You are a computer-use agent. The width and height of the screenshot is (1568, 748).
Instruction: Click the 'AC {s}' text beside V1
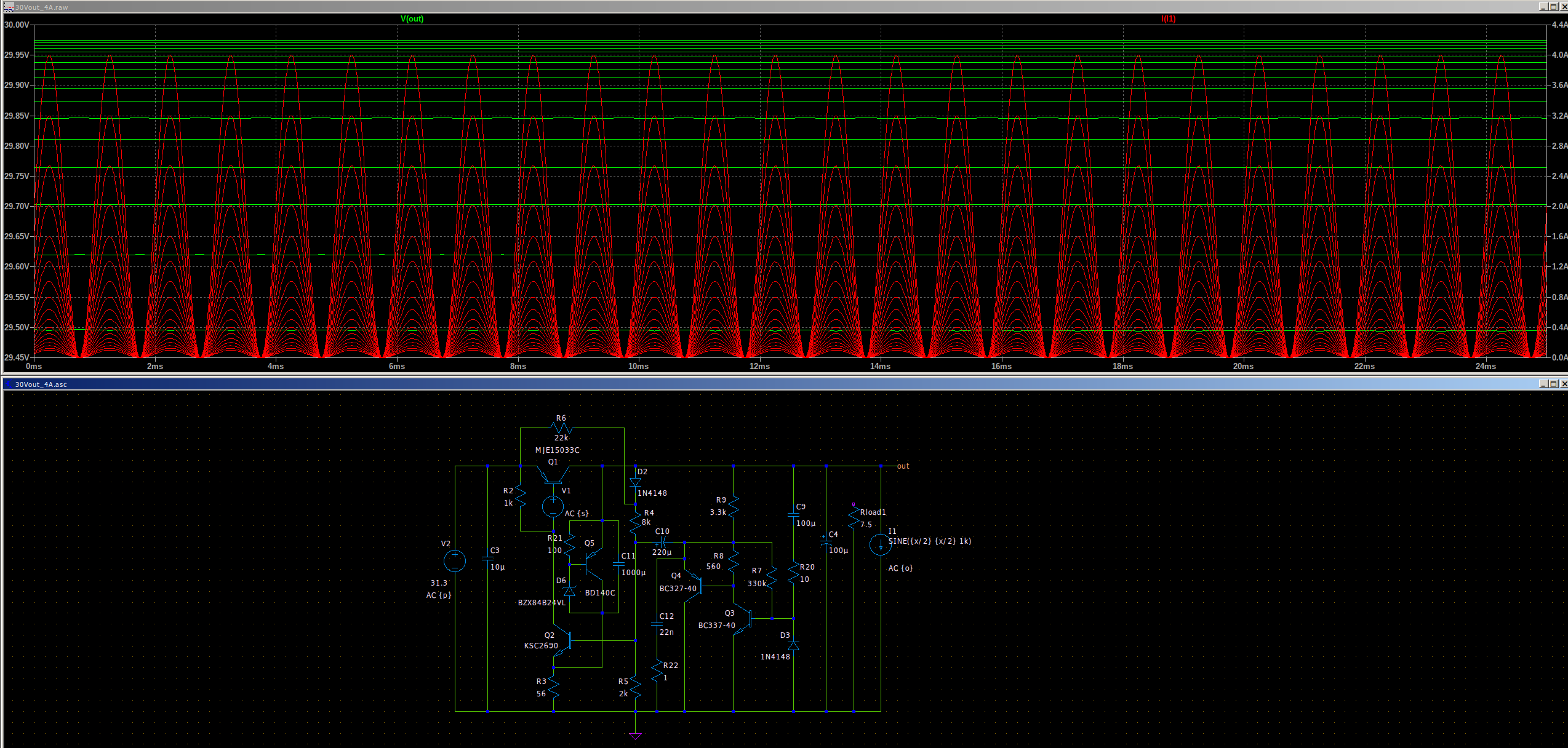[577, 514]
